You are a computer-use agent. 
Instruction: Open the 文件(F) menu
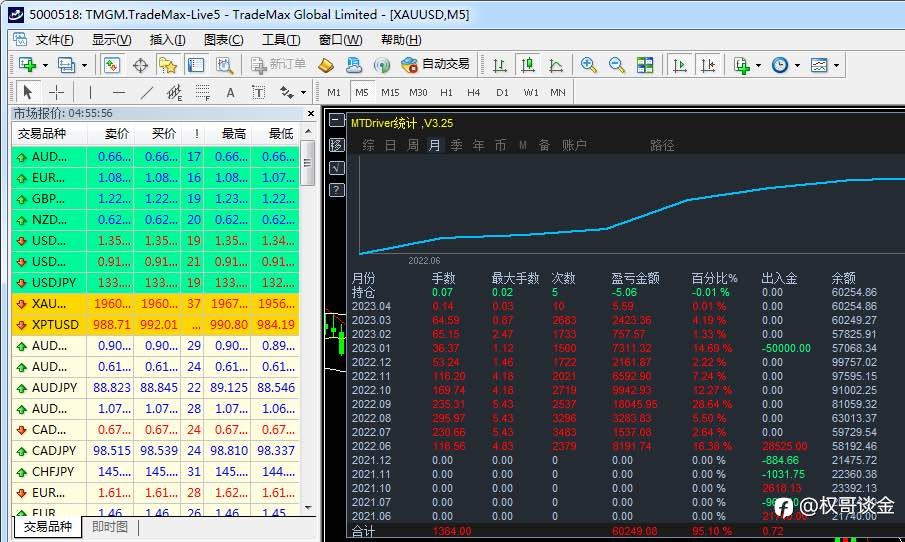[x=55, y=40]
